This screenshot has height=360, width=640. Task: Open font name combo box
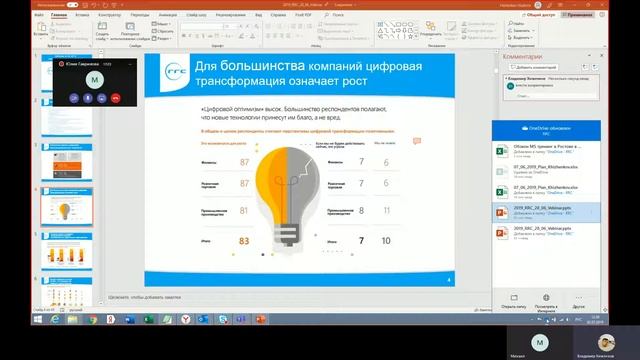[x=201, y=26]
